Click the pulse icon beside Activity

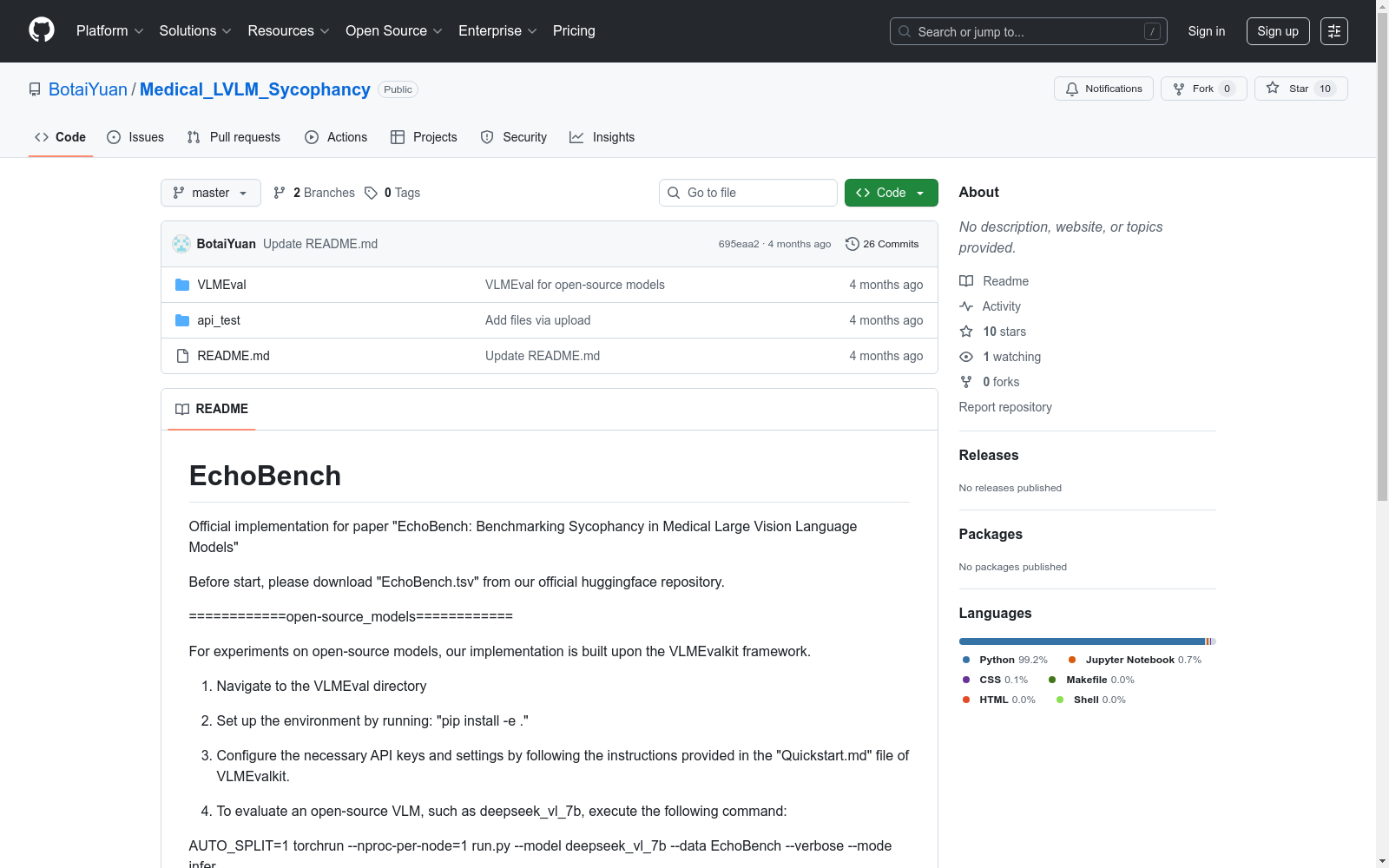tap(966, 306)
